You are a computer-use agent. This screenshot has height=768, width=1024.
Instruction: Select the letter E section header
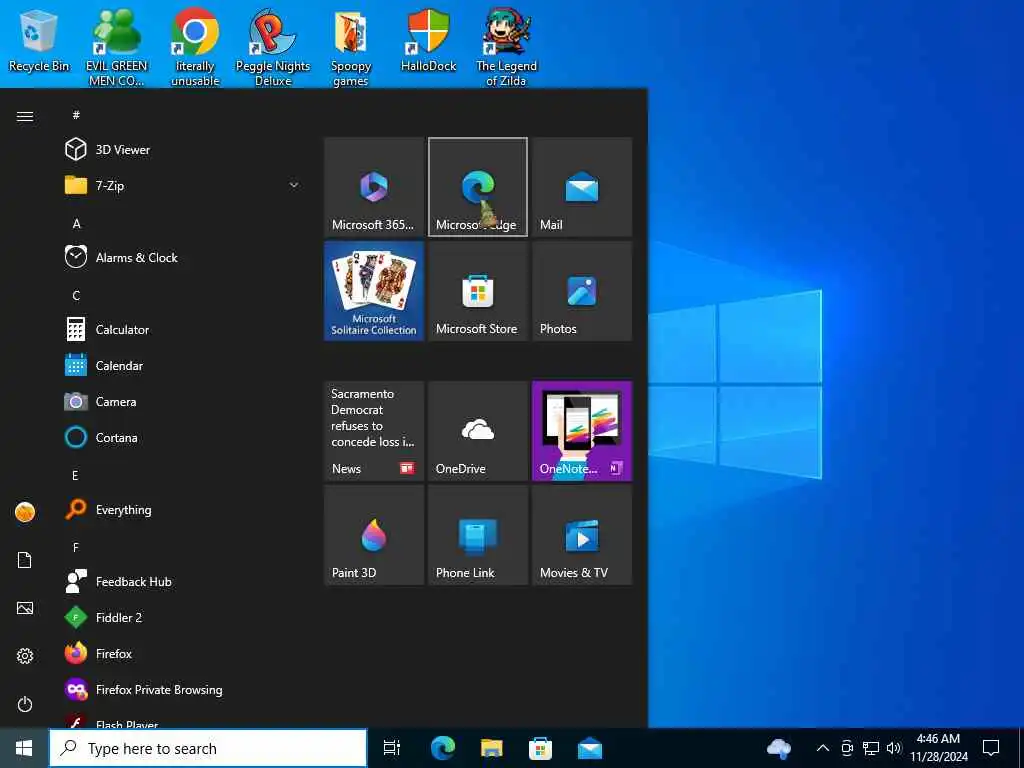tap(75, 475)
